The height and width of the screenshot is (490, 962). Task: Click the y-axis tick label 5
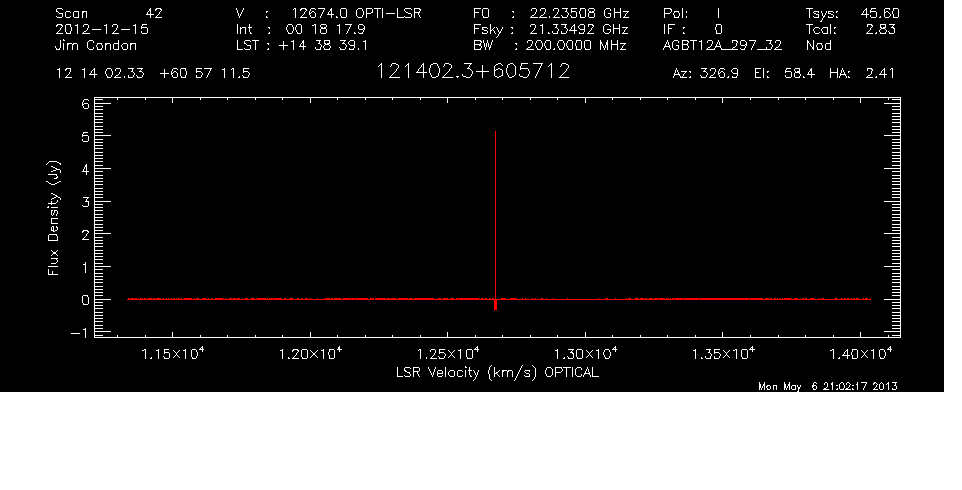(86, 137)
